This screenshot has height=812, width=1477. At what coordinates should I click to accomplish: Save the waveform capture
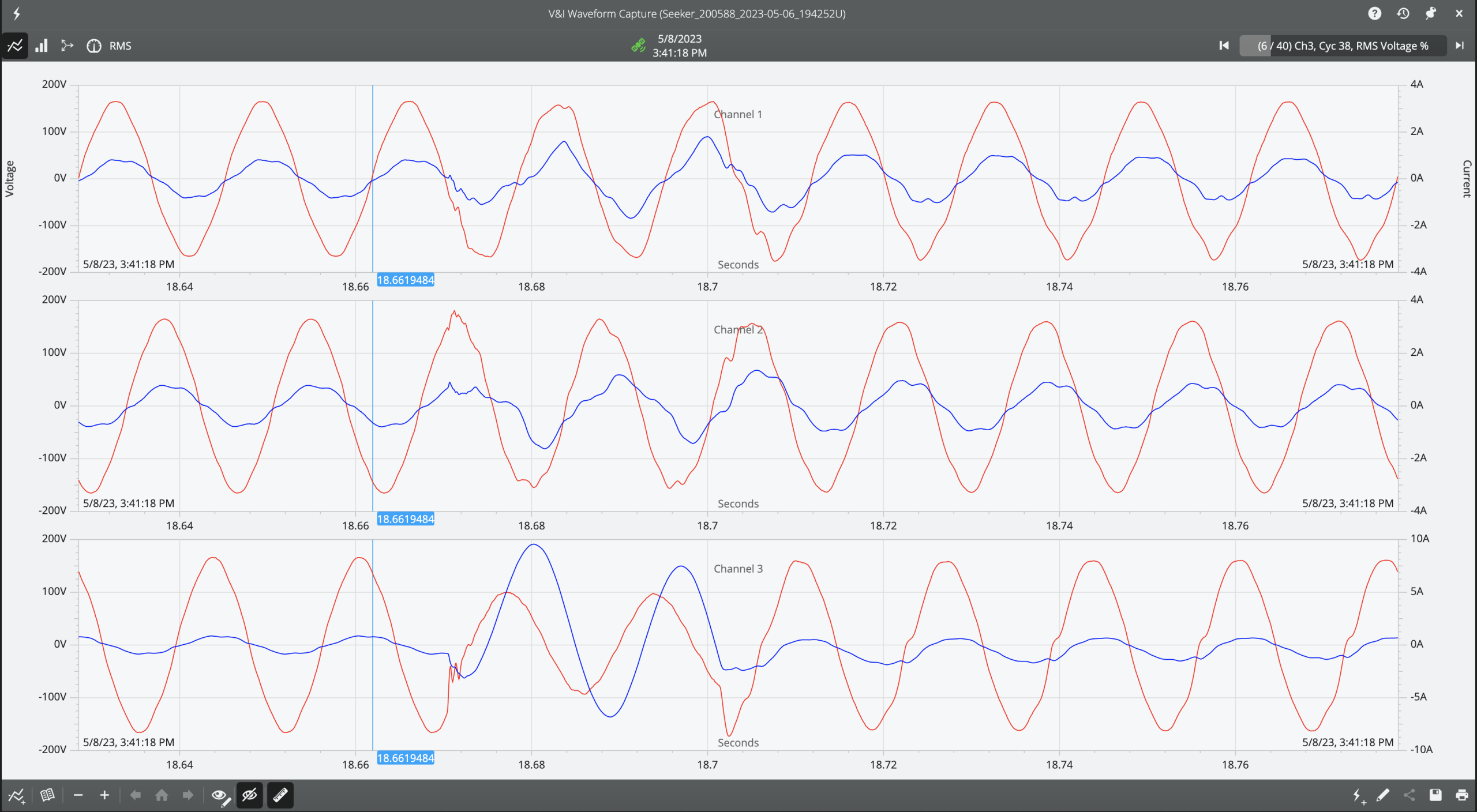click(1436, 795)
